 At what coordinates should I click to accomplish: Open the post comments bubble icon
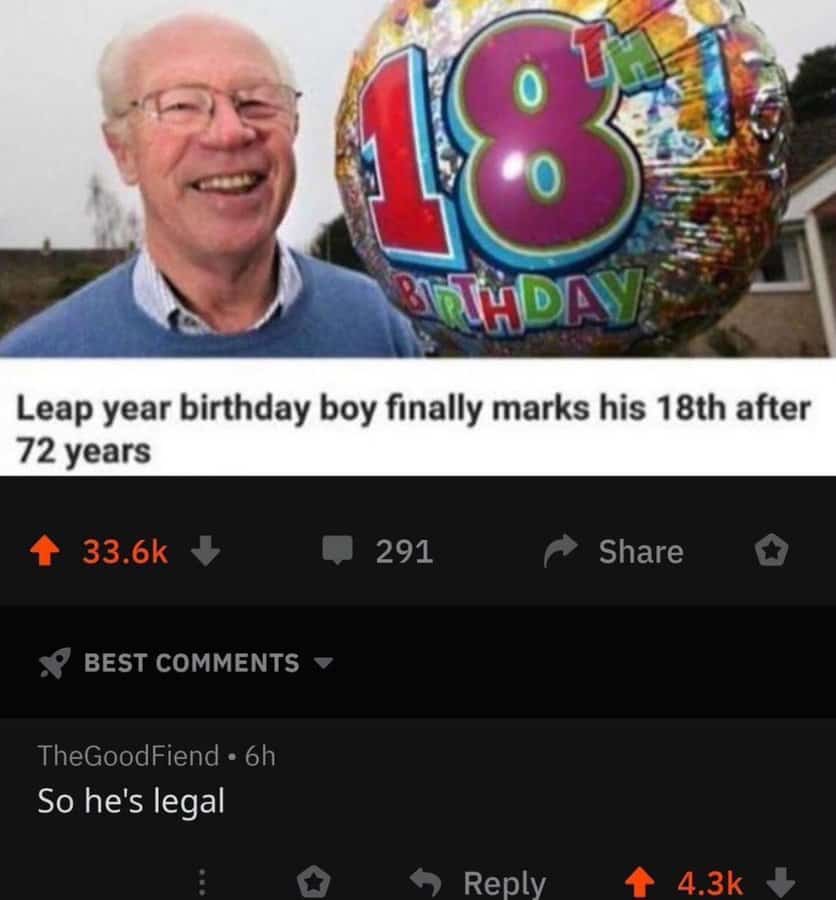coord(337,550)
